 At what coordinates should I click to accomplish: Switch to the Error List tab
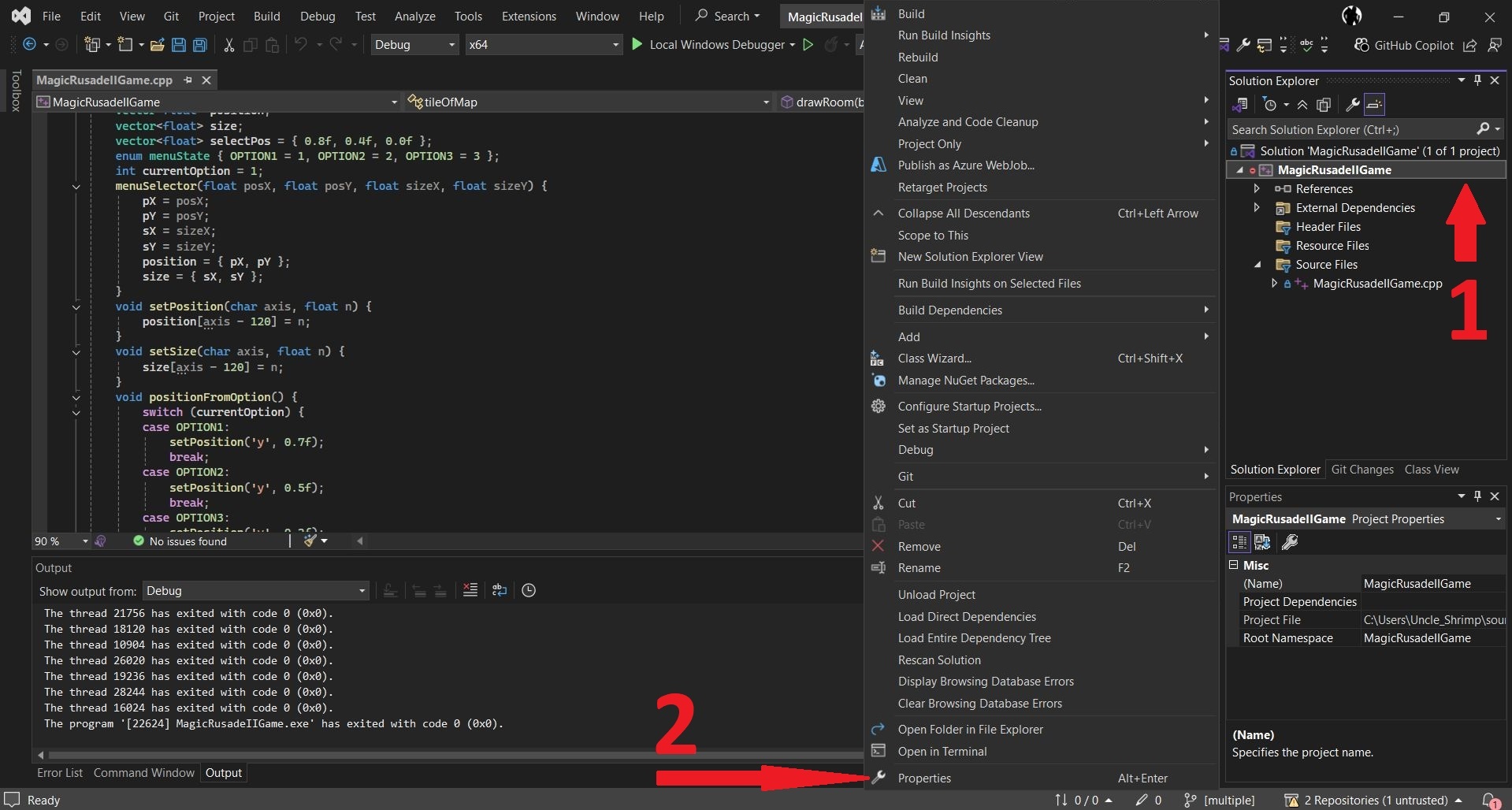[x=60, y=773]
